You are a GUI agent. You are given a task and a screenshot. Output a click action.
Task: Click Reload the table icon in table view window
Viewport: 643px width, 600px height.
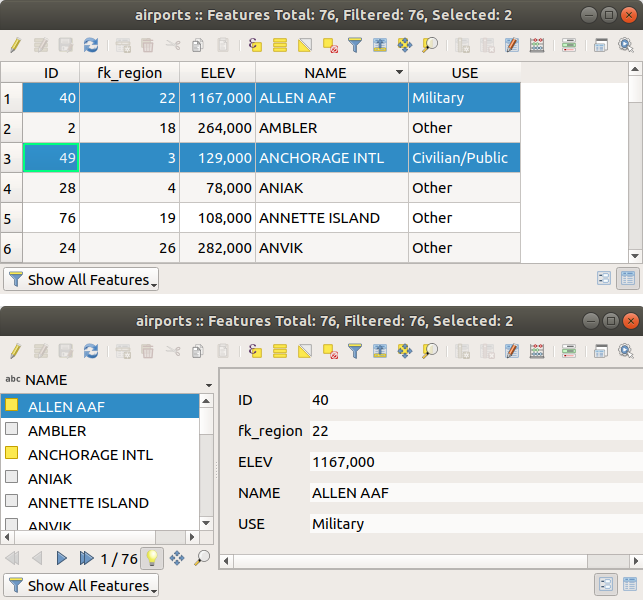click(91, 45)
